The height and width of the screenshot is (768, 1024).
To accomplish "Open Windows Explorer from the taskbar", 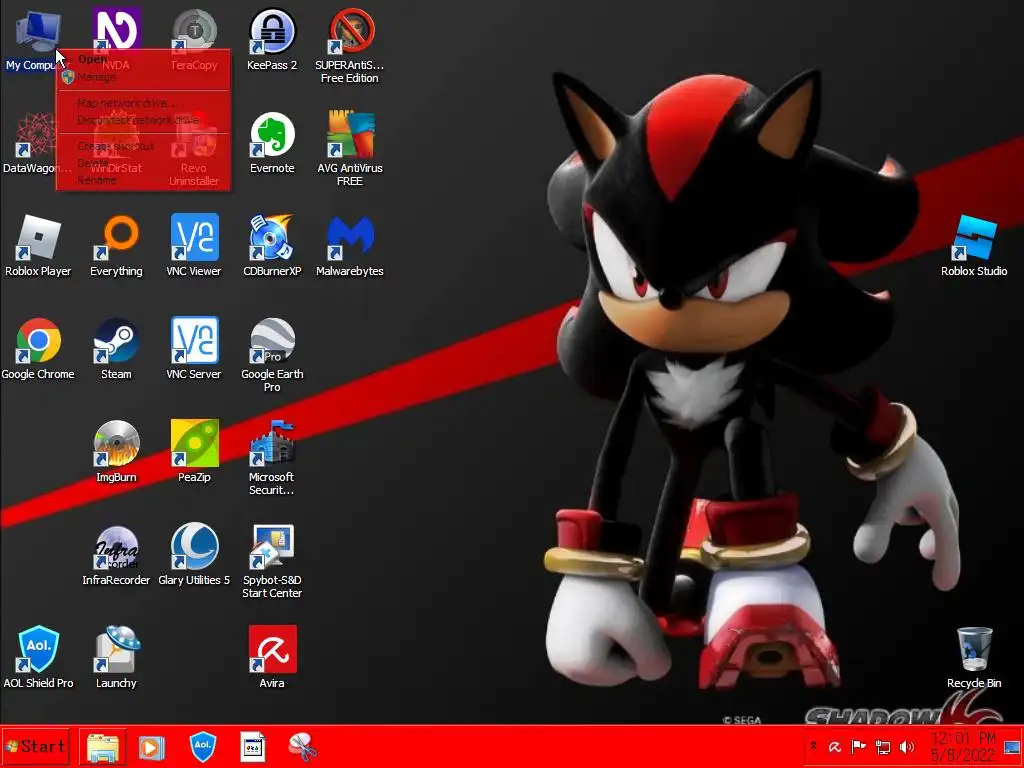I will pyautogui.click(x=103, y=746).
